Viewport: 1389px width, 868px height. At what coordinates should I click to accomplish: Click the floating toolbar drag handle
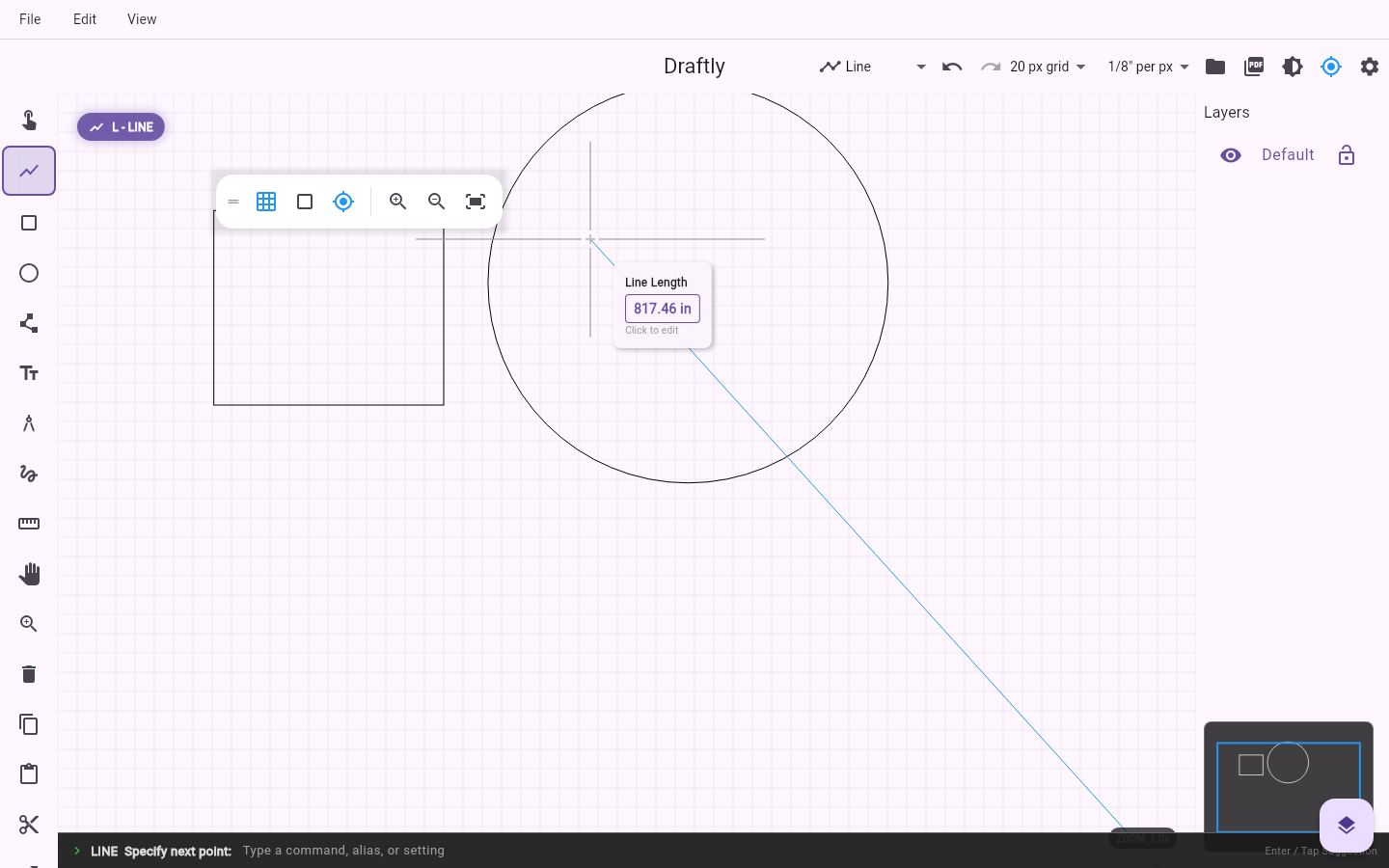[x=233, y=202]
